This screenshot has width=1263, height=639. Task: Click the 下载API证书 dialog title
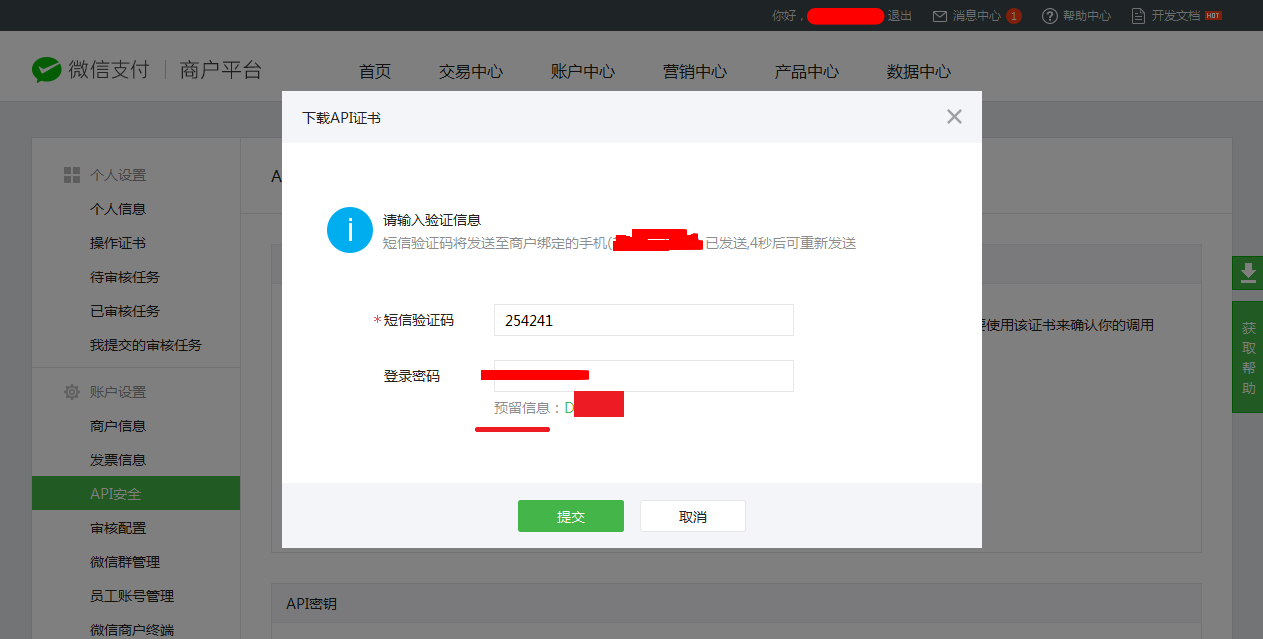coord(341,118)
